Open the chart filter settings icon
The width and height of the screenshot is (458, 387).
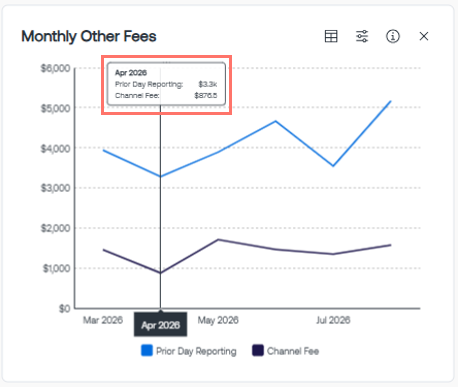[x=362, y=36]
